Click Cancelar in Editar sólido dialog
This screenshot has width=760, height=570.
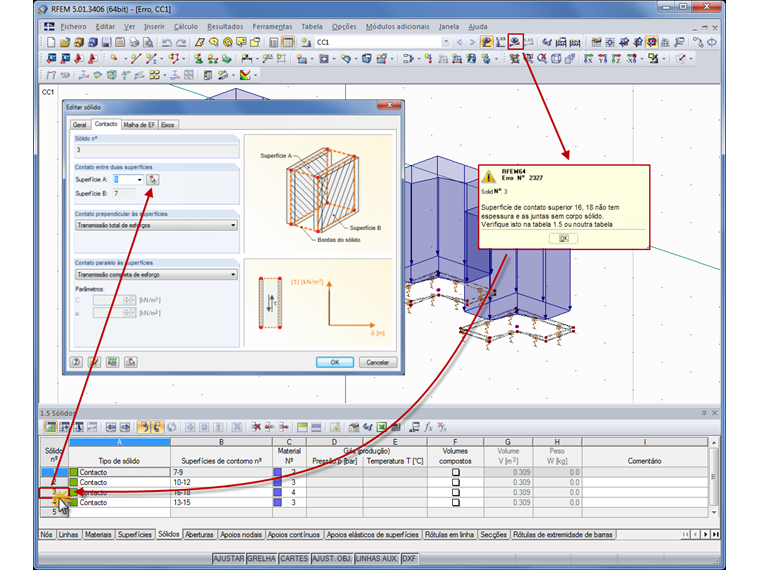378,363
